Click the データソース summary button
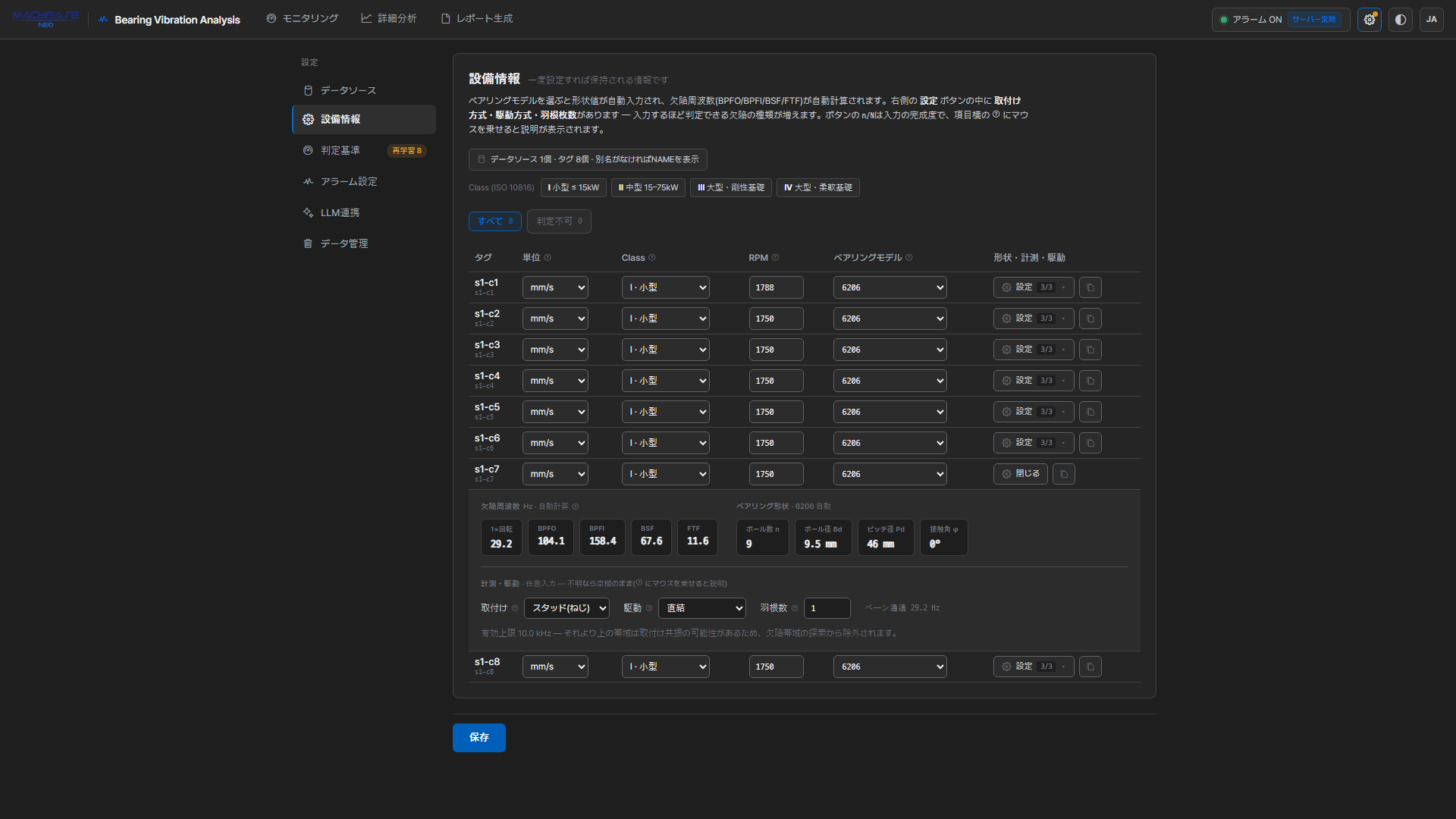This screenshot has width=1456, height=819. coord(588,159)
